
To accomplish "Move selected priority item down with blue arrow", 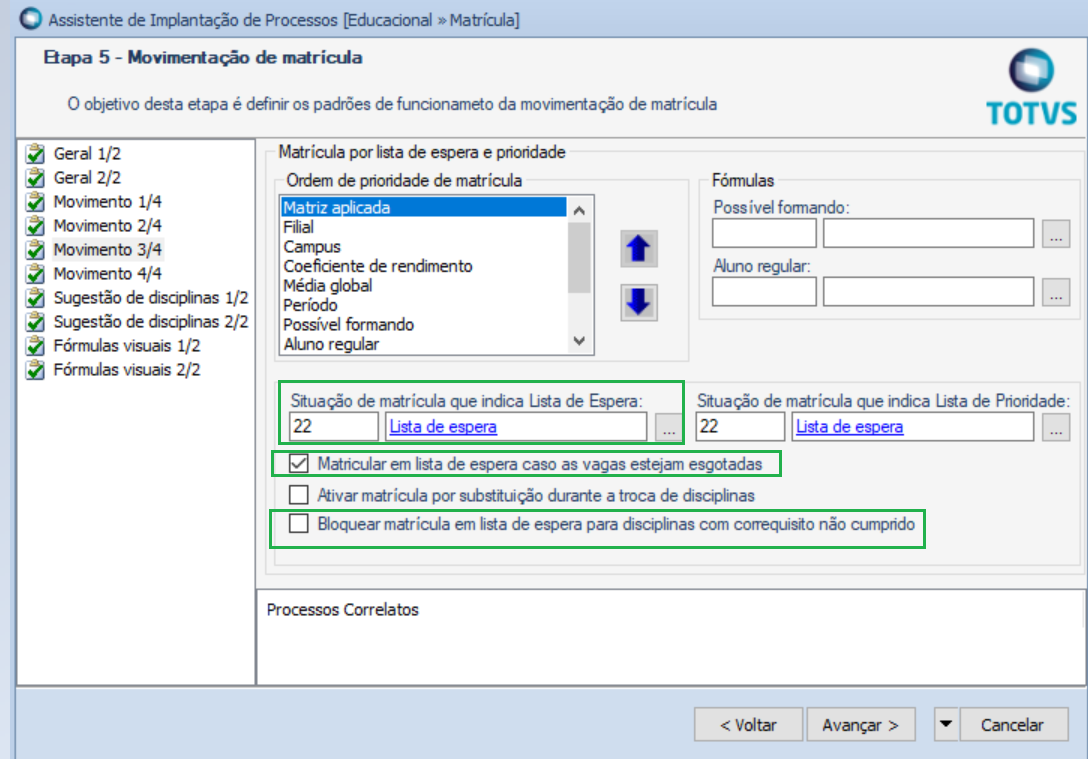I will pyautogui.click(x=638, y=302).
